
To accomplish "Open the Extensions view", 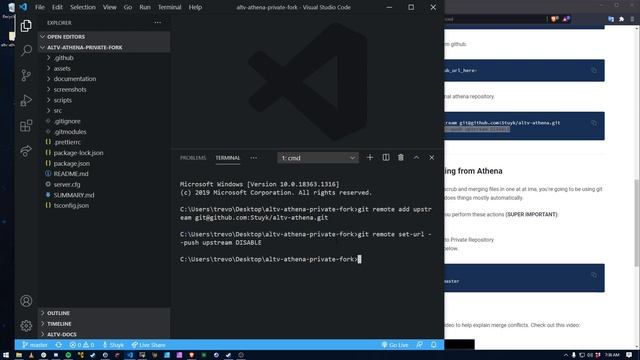I will [x=26, y=125].
